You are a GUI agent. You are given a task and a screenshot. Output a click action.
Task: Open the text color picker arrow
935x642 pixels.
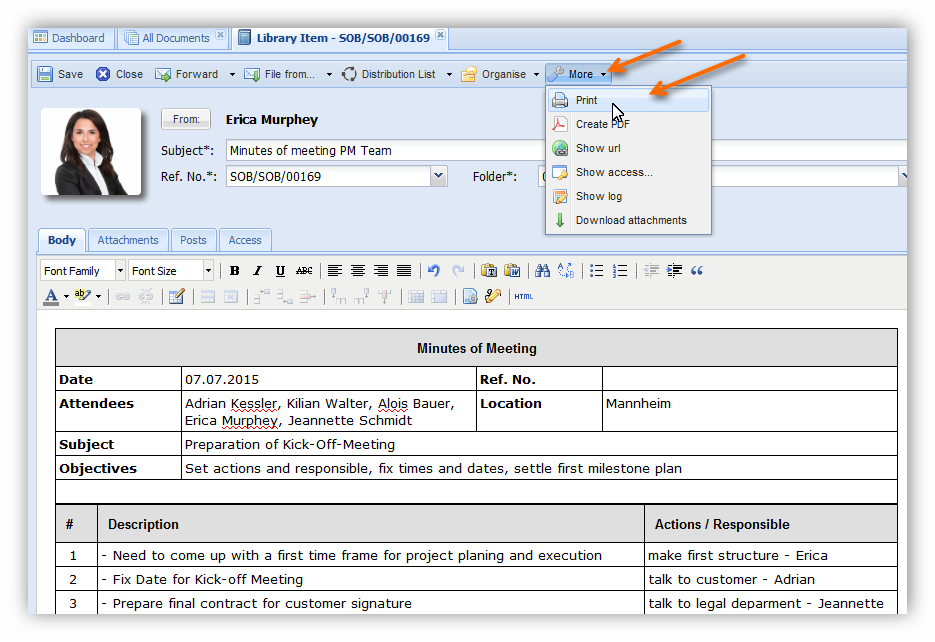(x=66, y=296)
